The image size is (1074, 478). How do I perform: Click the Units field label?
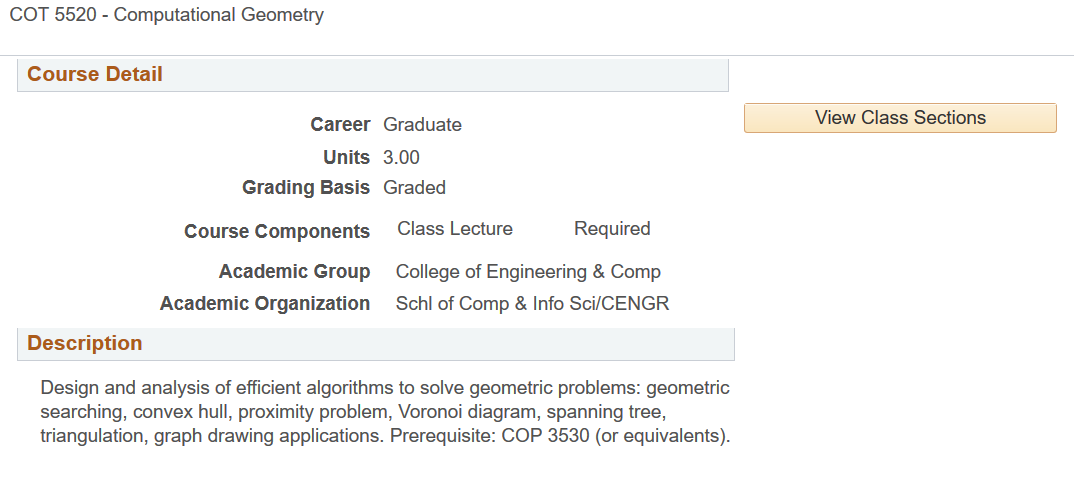pyautogui.click(x=346, y=157)
